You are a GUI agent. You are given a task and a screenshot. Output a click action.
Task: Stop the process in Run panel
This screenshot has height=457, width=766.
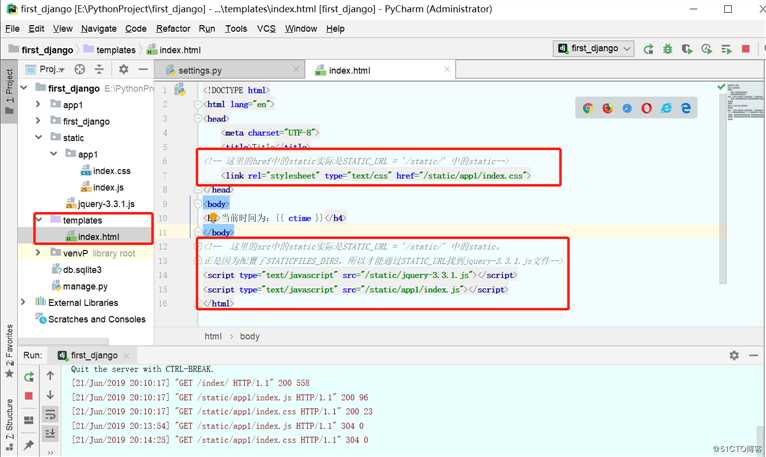point(29,396)
